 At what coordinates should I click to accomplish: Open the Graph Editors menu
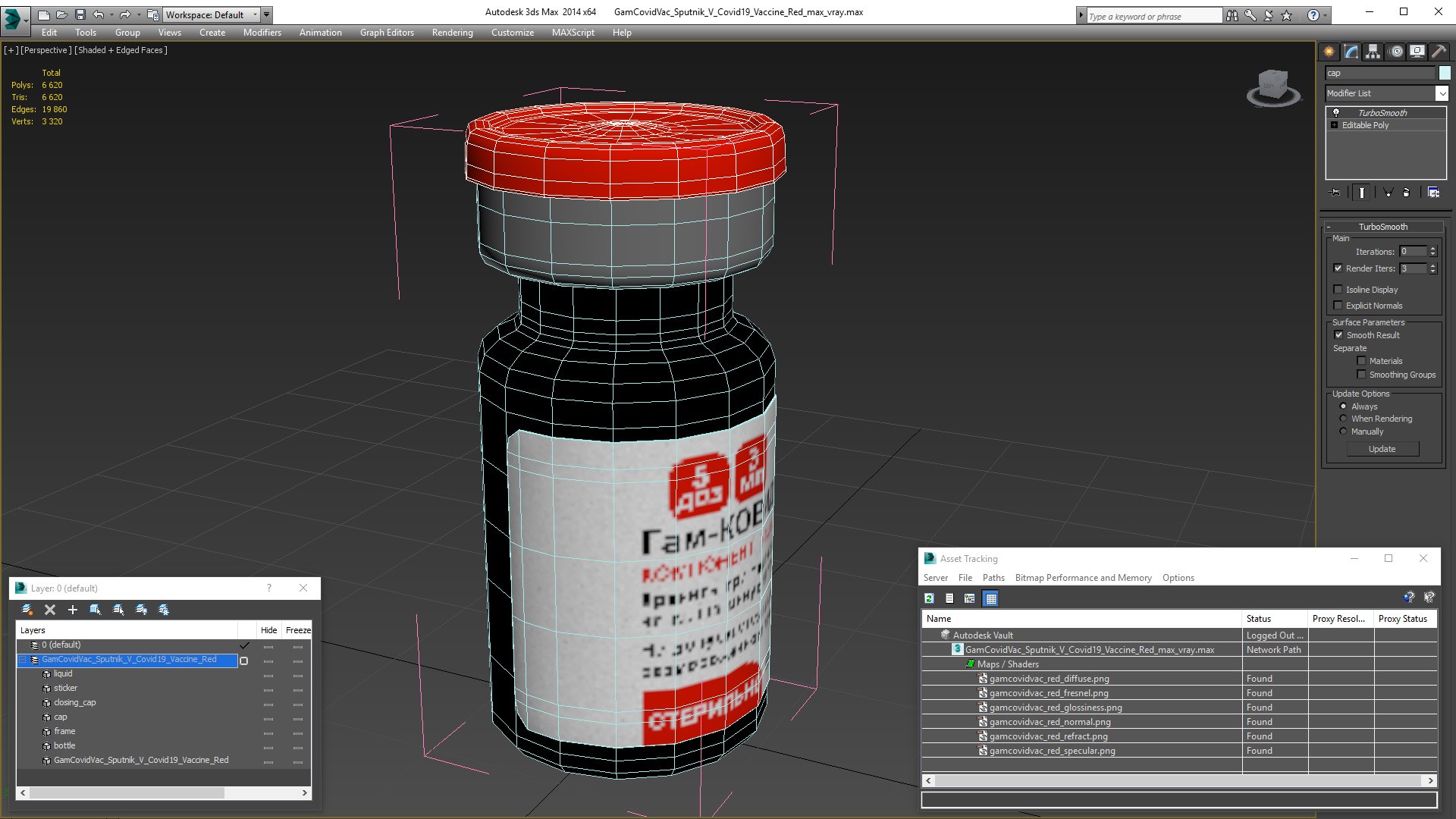(387, 33)
